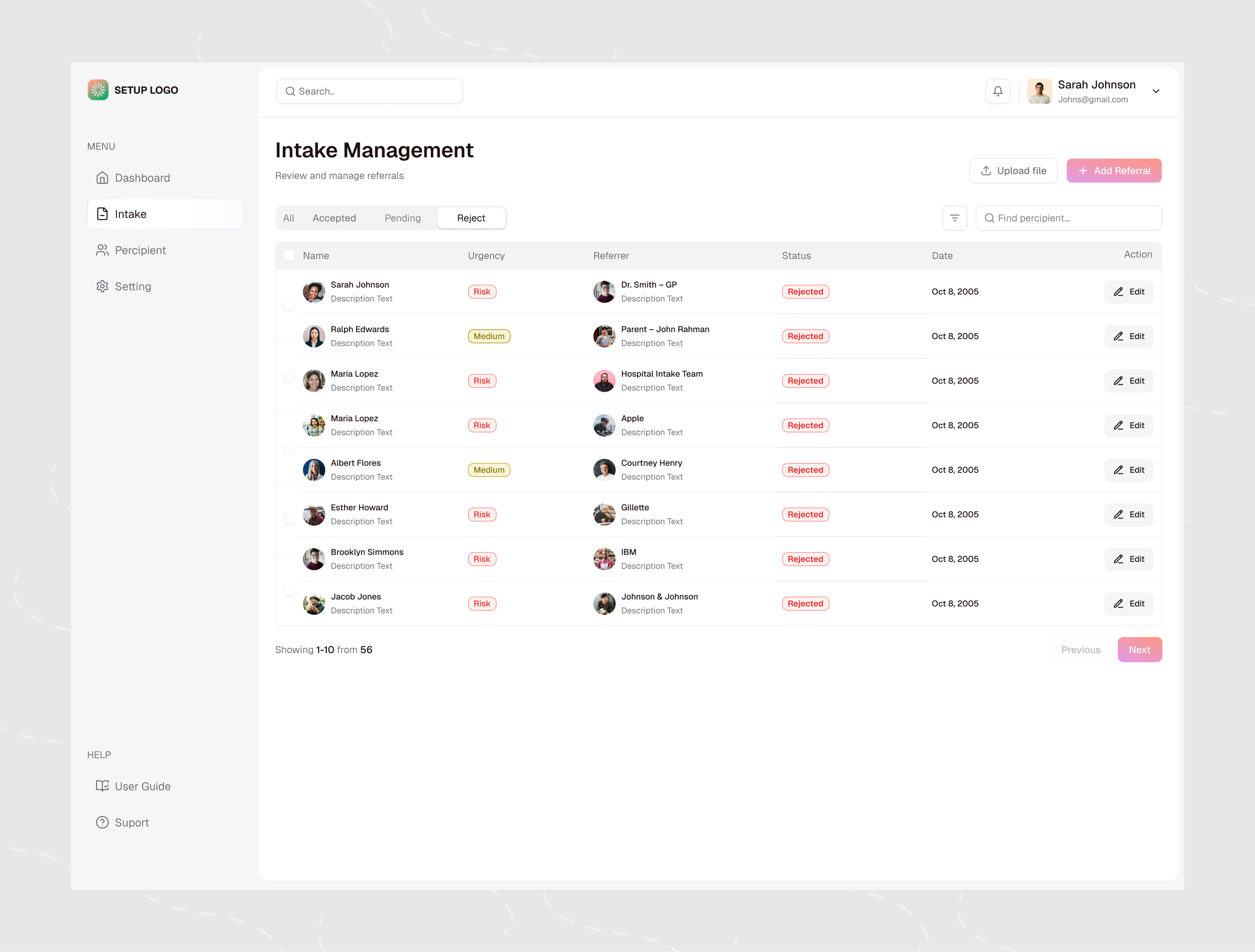
Task: Open the Setting gear icon
Action: [103, 286]
